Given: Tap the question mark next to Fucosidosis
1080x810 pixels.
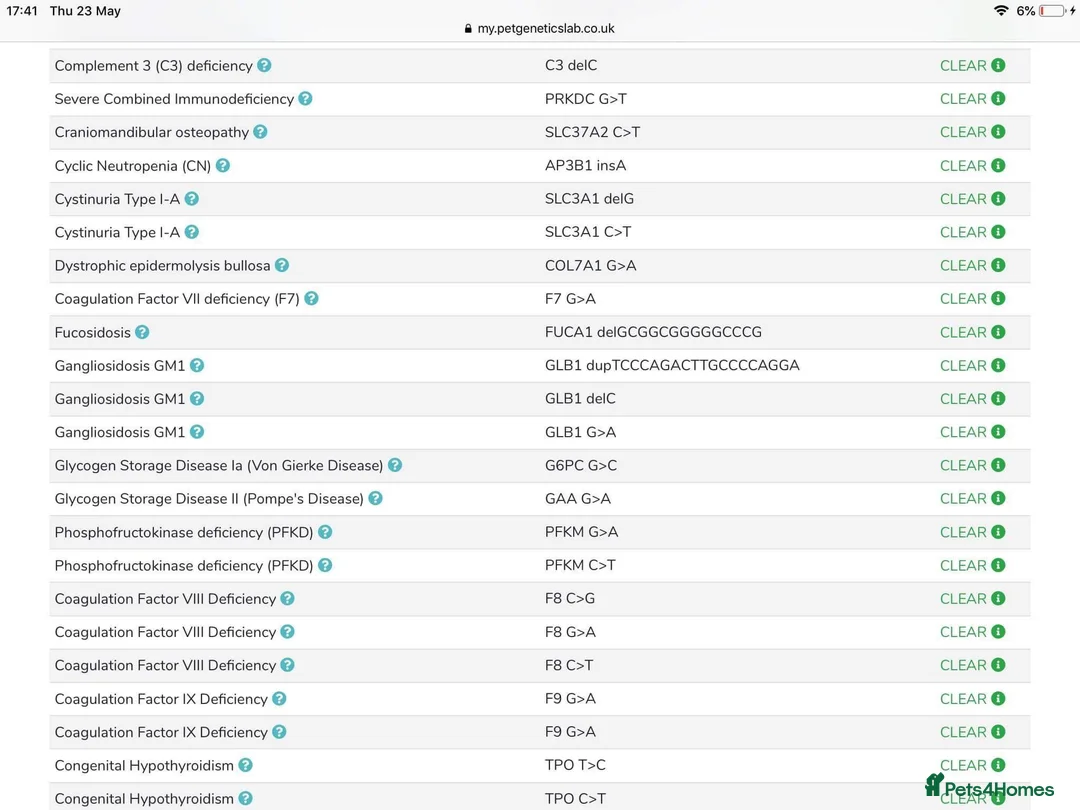Looking at the screenshot, I should pos(142,332).
